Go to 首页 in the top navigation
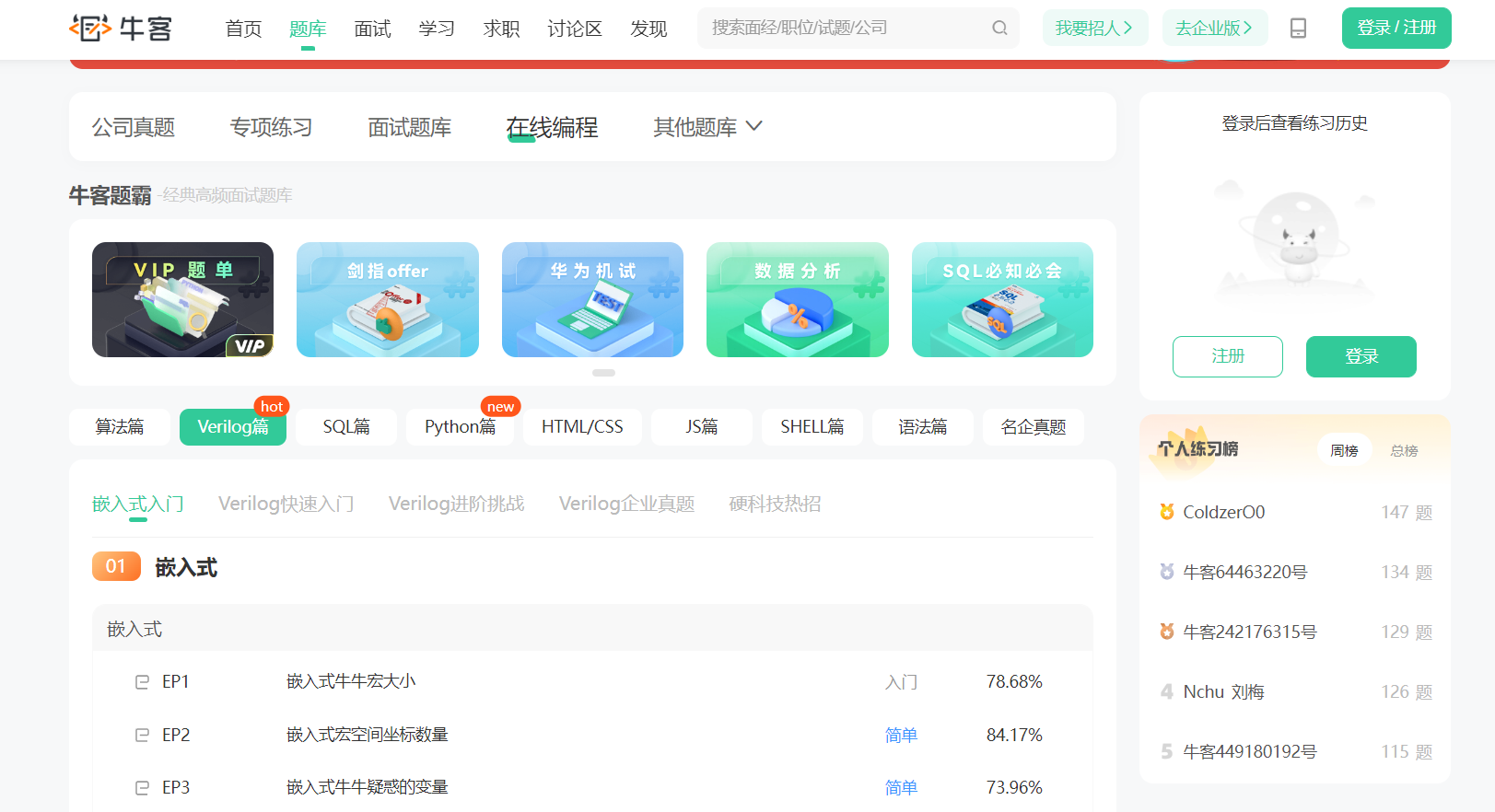Viewport: 1495px width, 812px height. coord(243,29)
